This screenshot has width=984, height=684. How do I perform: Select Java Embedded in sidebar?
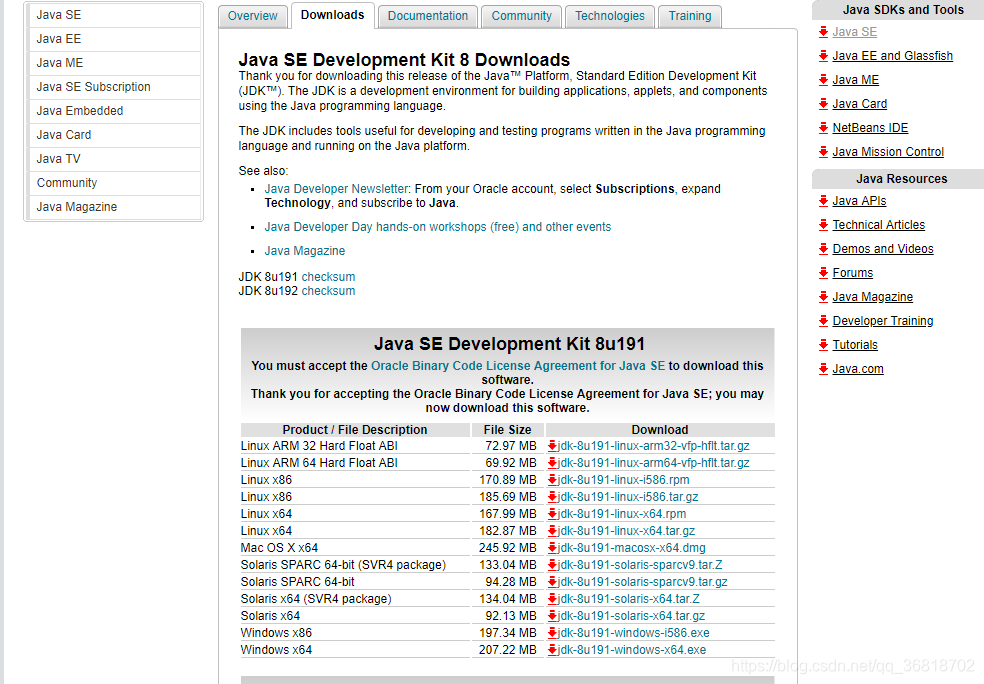(114, 111)
